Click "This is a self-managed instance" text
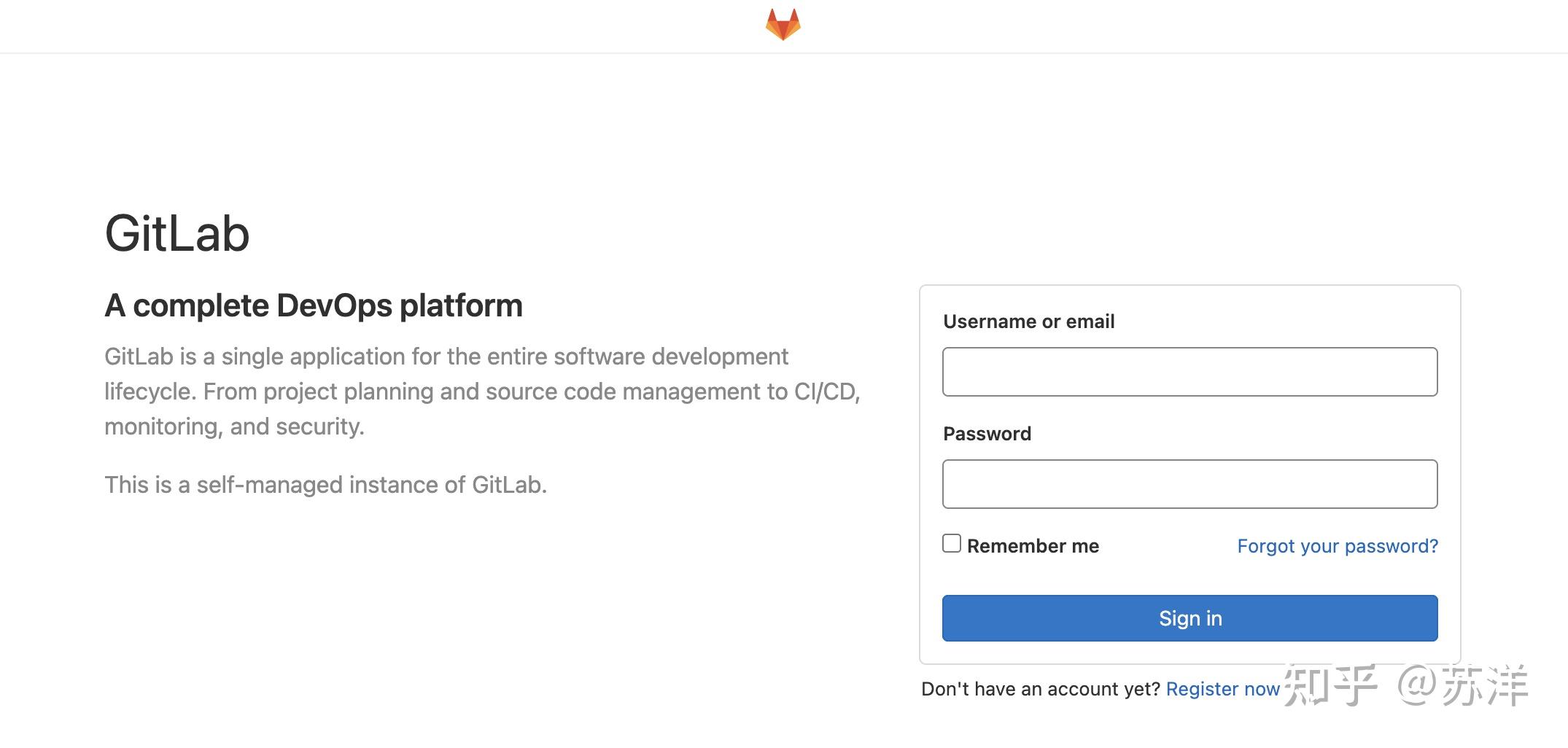 point(325,485)
